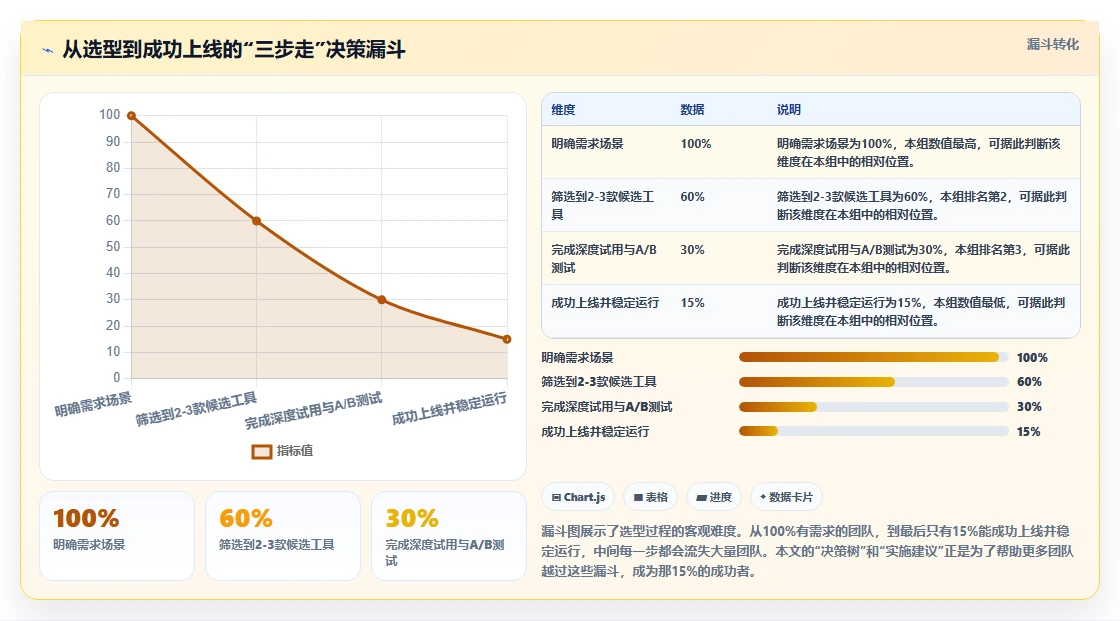Open the 100% 明确需求场景 data card
The height and width of the screenshot is (621, 1120).
(117, 536)
